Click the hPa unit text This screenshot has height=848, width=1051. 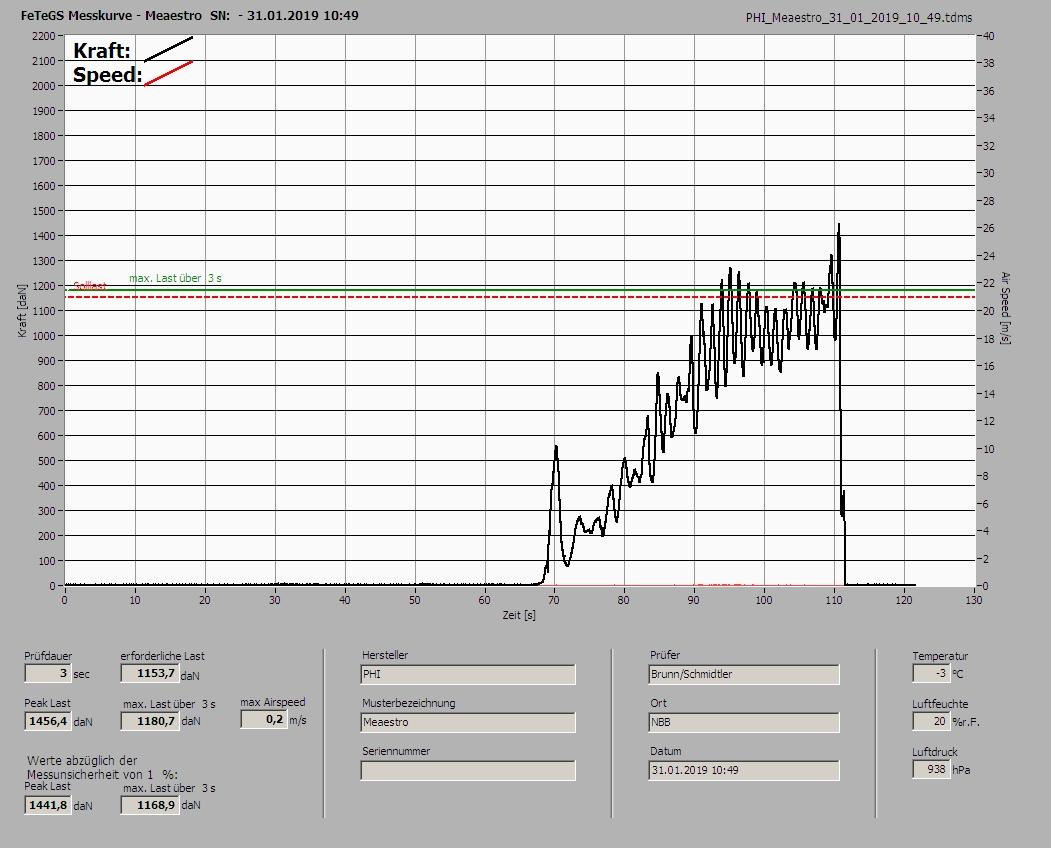pyautogui.click(x=961, y=770)
